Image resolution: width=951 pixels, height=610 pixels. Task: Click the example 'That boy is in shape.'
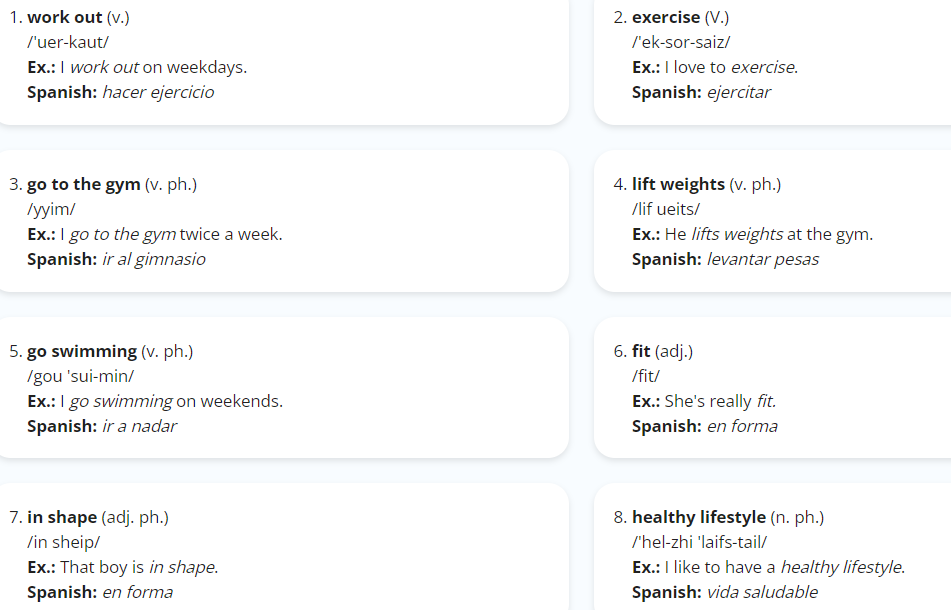pyautogui.click(x=139, y=568)
